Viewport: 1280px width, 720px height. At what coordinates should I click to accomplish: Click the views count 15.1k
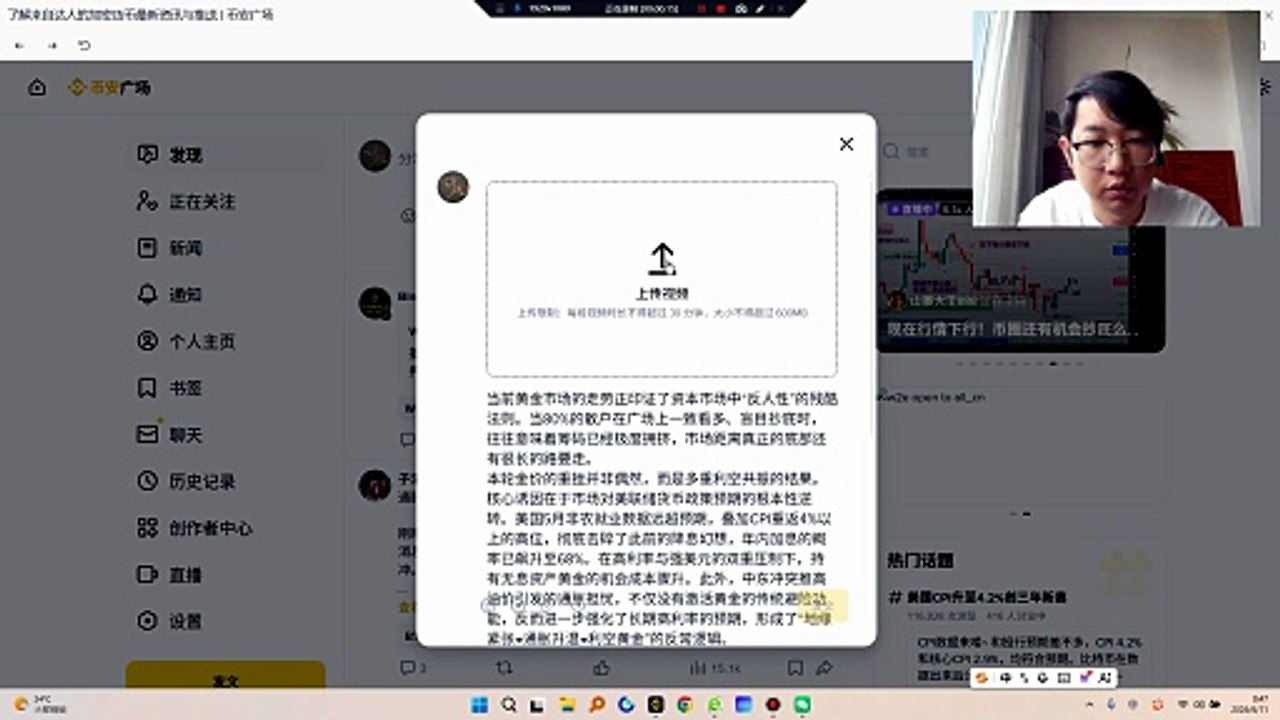[715, 667]
